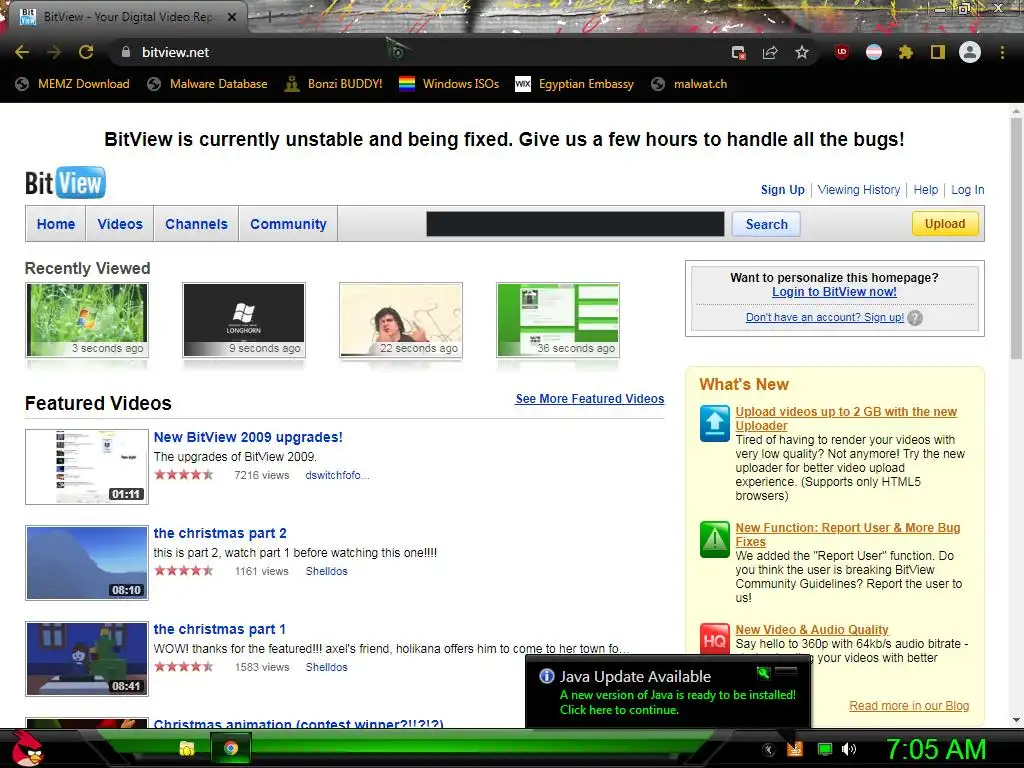Open malwat.ch bookmark
This screenshot has width=1024, height=768.
[689, 84]
